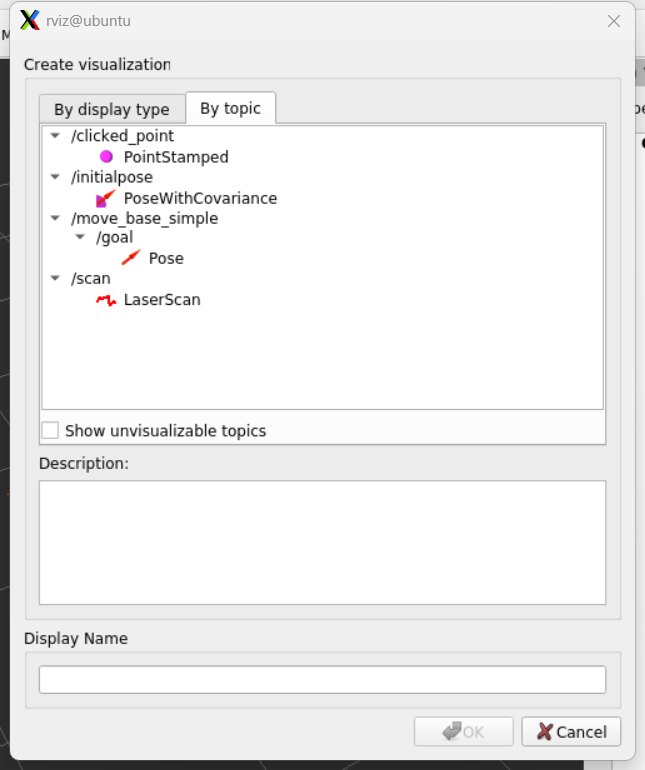Image resolution: width=645 pixels, height=770 pixels.
Task: Select the /scan topic name
Action: tap(91, 279)
